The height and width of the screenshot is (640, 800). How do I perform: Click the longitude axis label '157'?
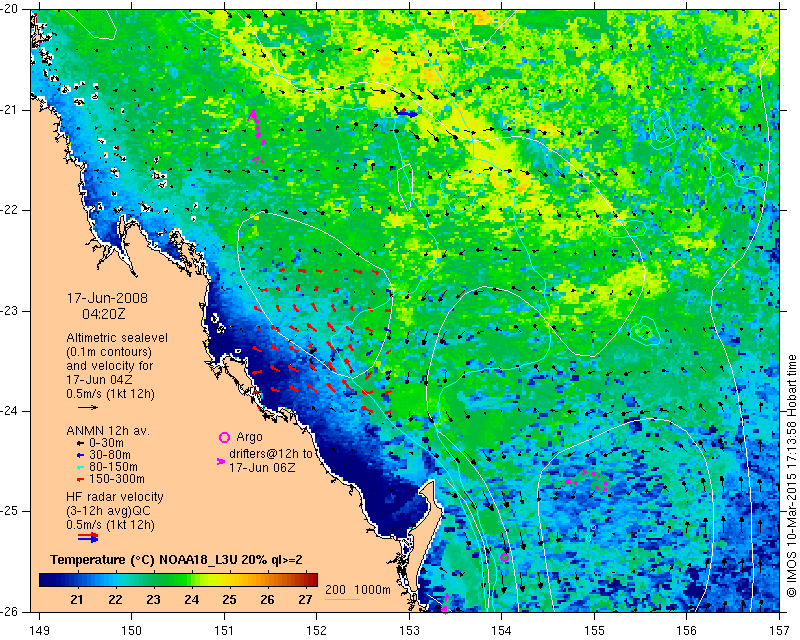[x=780, y=631]
